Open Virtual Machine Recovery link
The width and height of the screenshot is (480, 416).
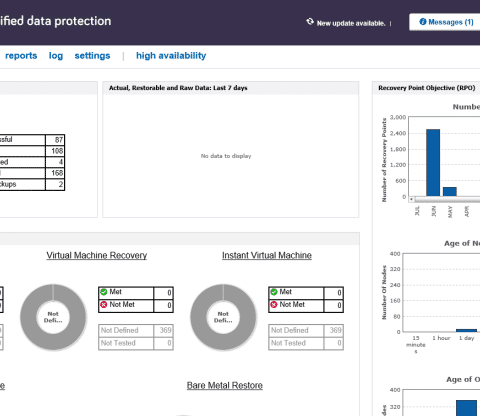click(97, 255)
